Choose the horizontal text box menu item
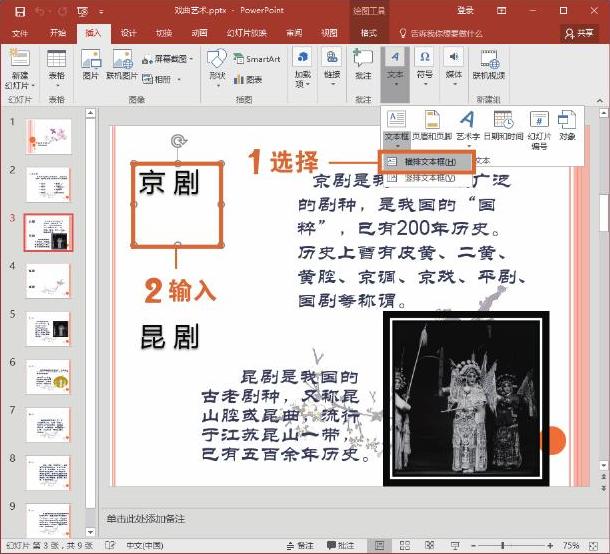 (426, 162)
